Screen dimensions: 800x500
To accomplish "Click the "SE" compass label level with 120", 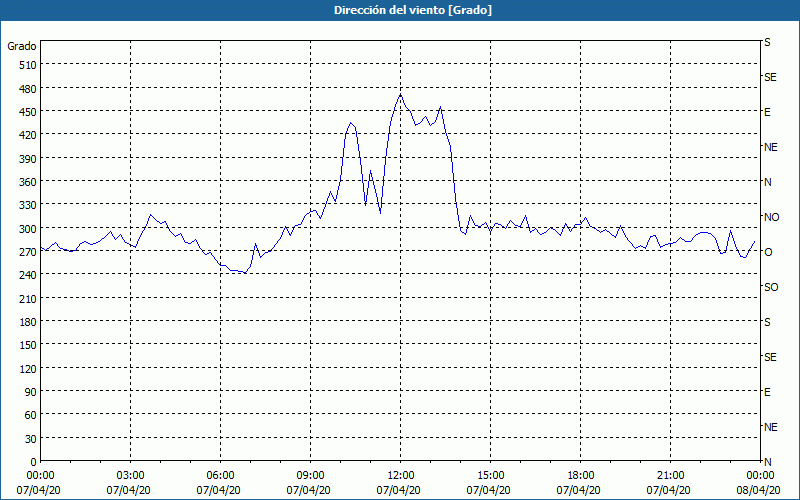I will [x=770, y=357].
